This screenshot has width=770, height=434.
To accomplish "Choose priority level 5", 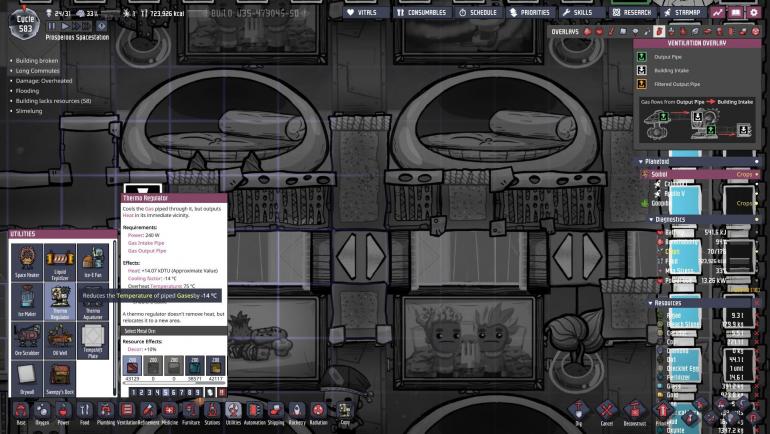I will tap(165, 393).
